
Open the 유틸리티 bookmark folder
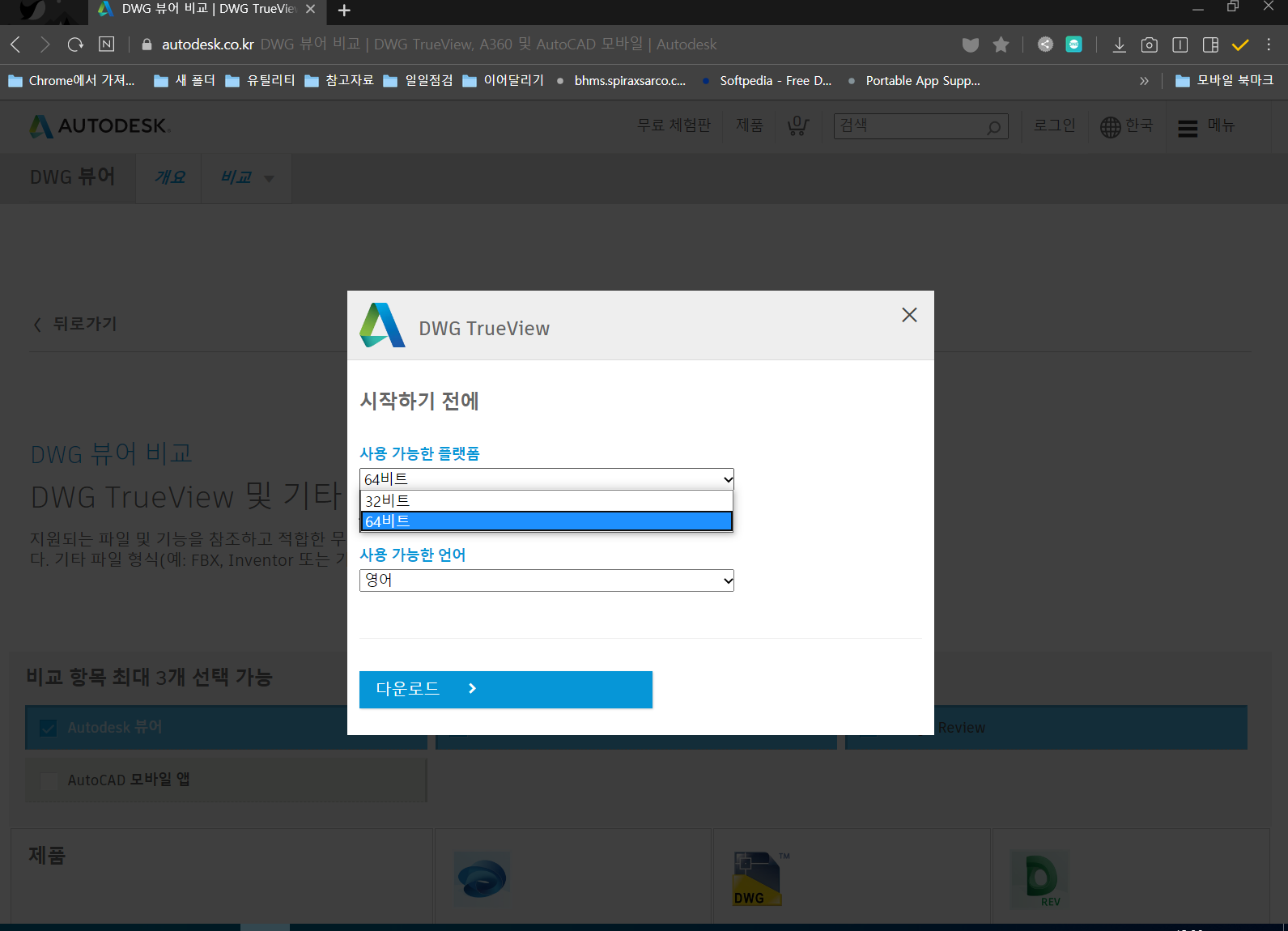[260, 81]
